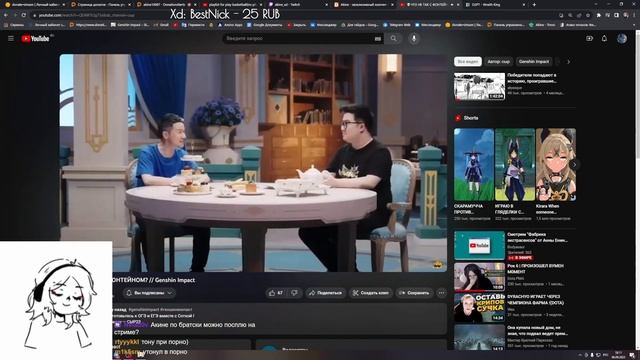Open YouTube notifications bell
This screenshot has width=640, height=360.
604,38
